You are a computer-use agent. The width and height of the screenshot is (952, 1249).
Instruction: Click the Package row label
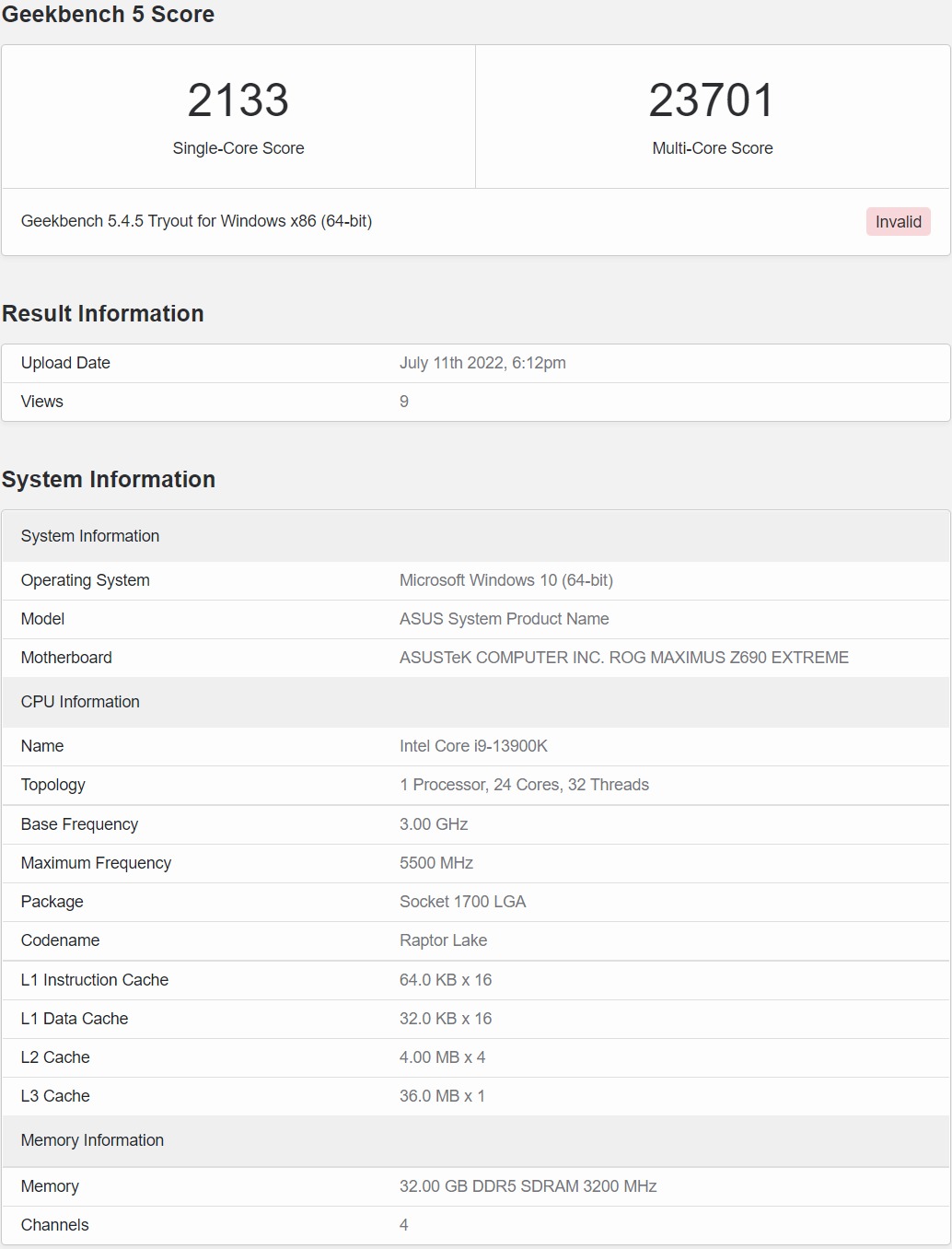pos(52,902)
